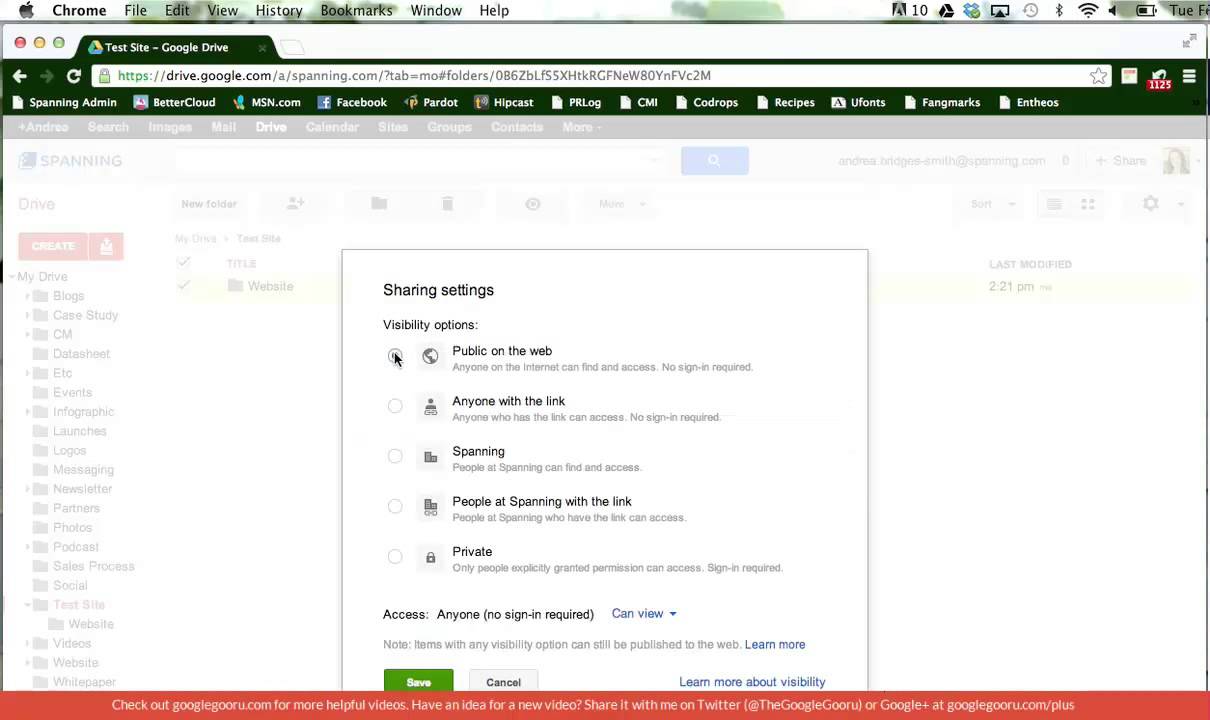Viewport: 1210px width, 720px height.
Task: Open the Codrops bookmarks folder
Action: 706,102
